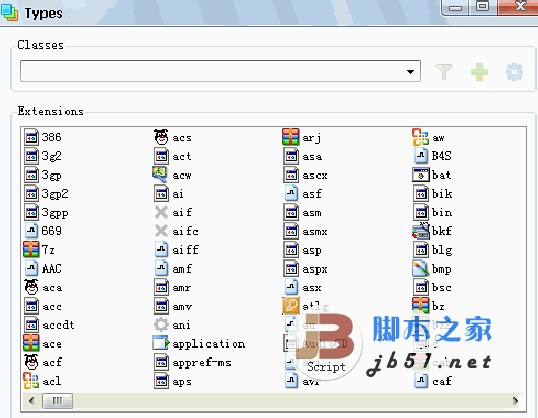This screenshot has width=538, height=418.
Task: Select the acs agent character icon
Action: tap(161, 137)
